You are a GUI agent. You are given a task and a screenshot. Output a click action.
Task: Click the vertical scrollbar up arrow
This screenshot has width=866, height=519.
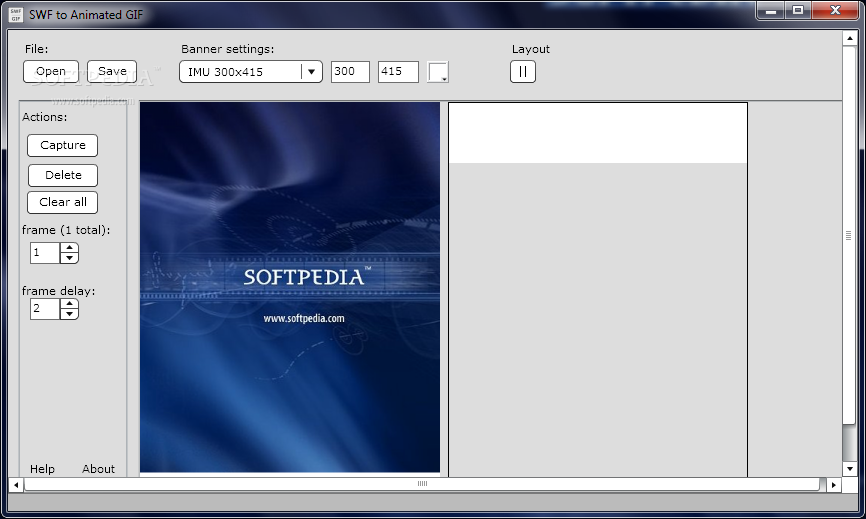(849, 38)
